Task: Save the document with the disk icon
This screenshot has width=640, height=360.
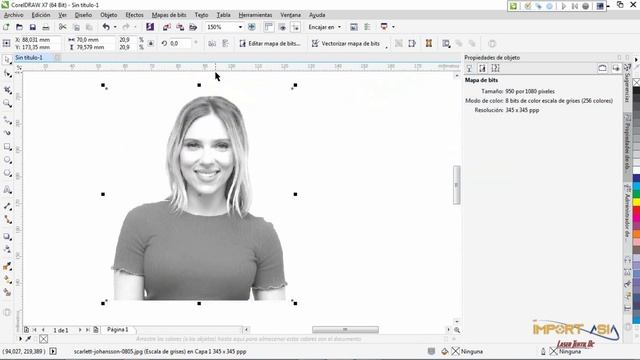Action: (x=33, y=27)
